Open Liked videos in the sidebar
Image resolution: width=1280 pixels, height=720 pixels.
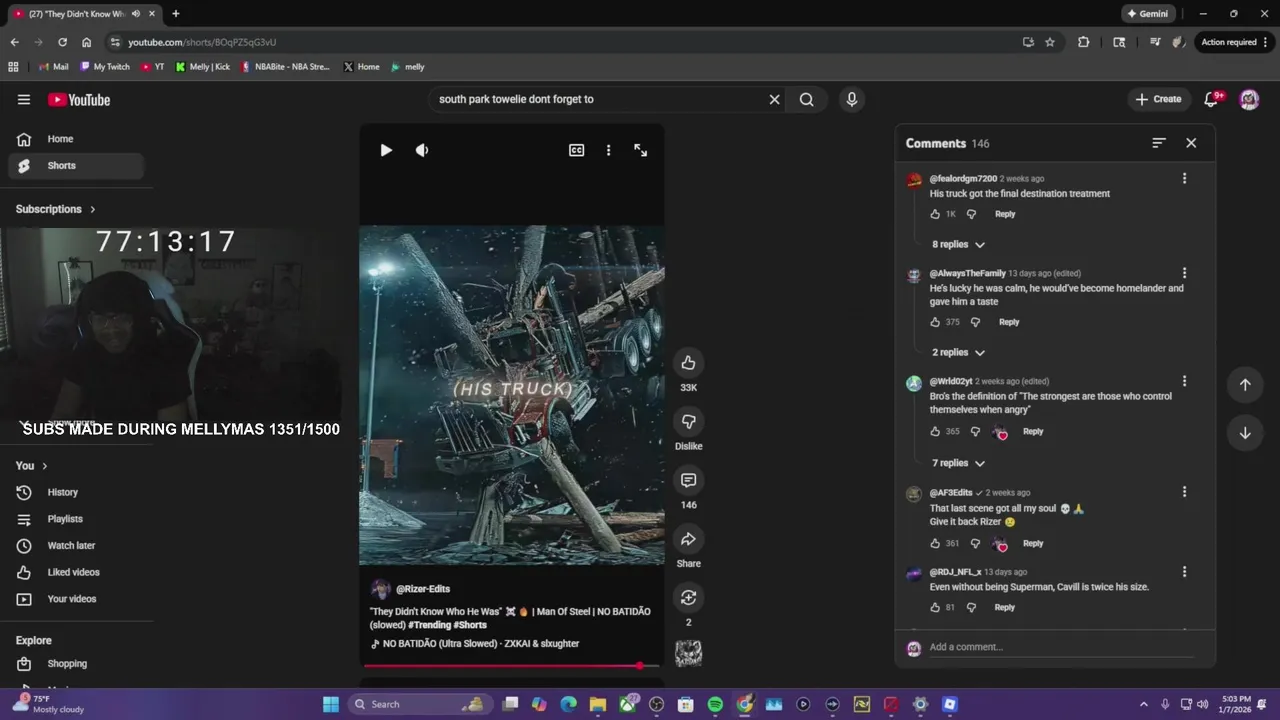tap(76, 572)
